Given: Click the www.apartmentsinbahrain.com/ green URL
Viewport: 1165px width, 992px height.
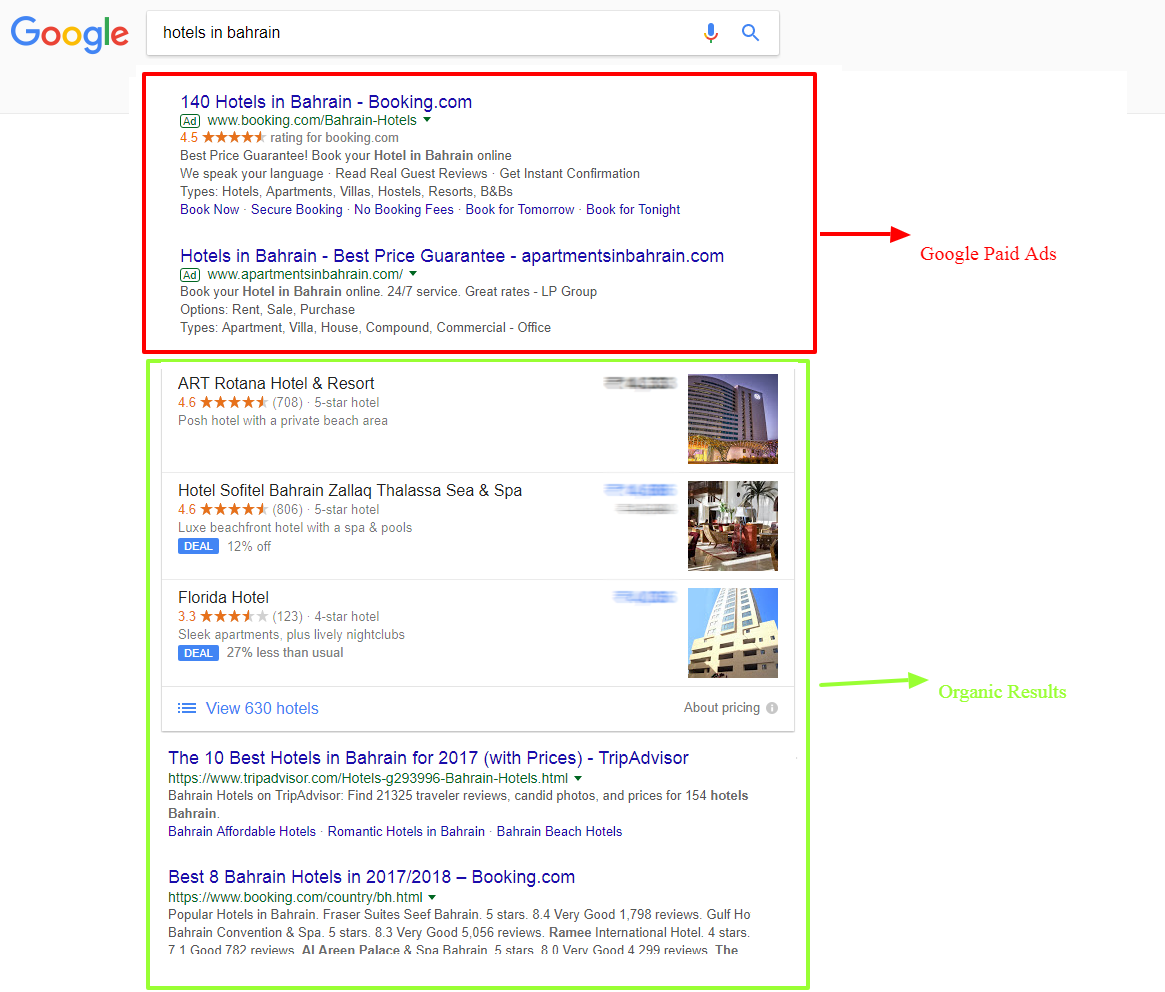Looking at the screenshot, I should pos(305,274).
